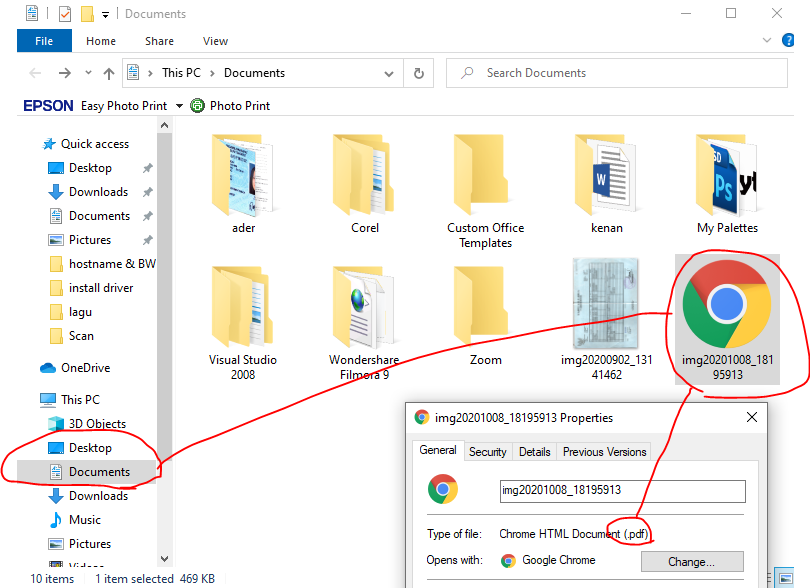Open the ader folder
The image size is (810, 588).
243,183
